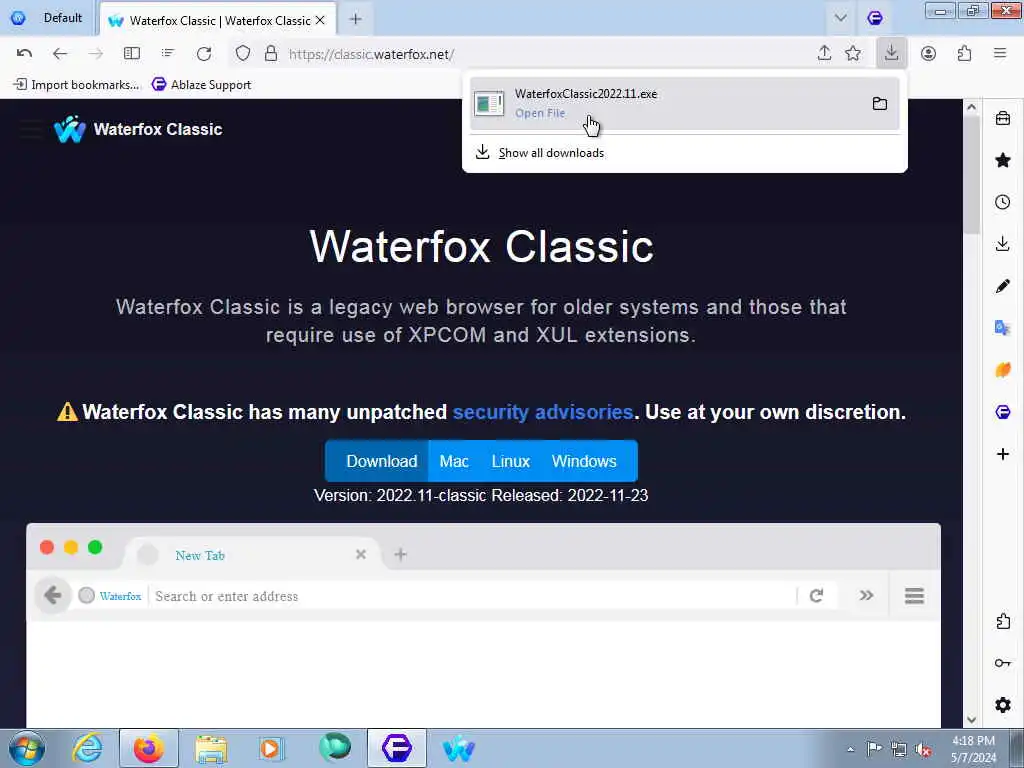Open a new tab with plus button

[x=355, y=20]
